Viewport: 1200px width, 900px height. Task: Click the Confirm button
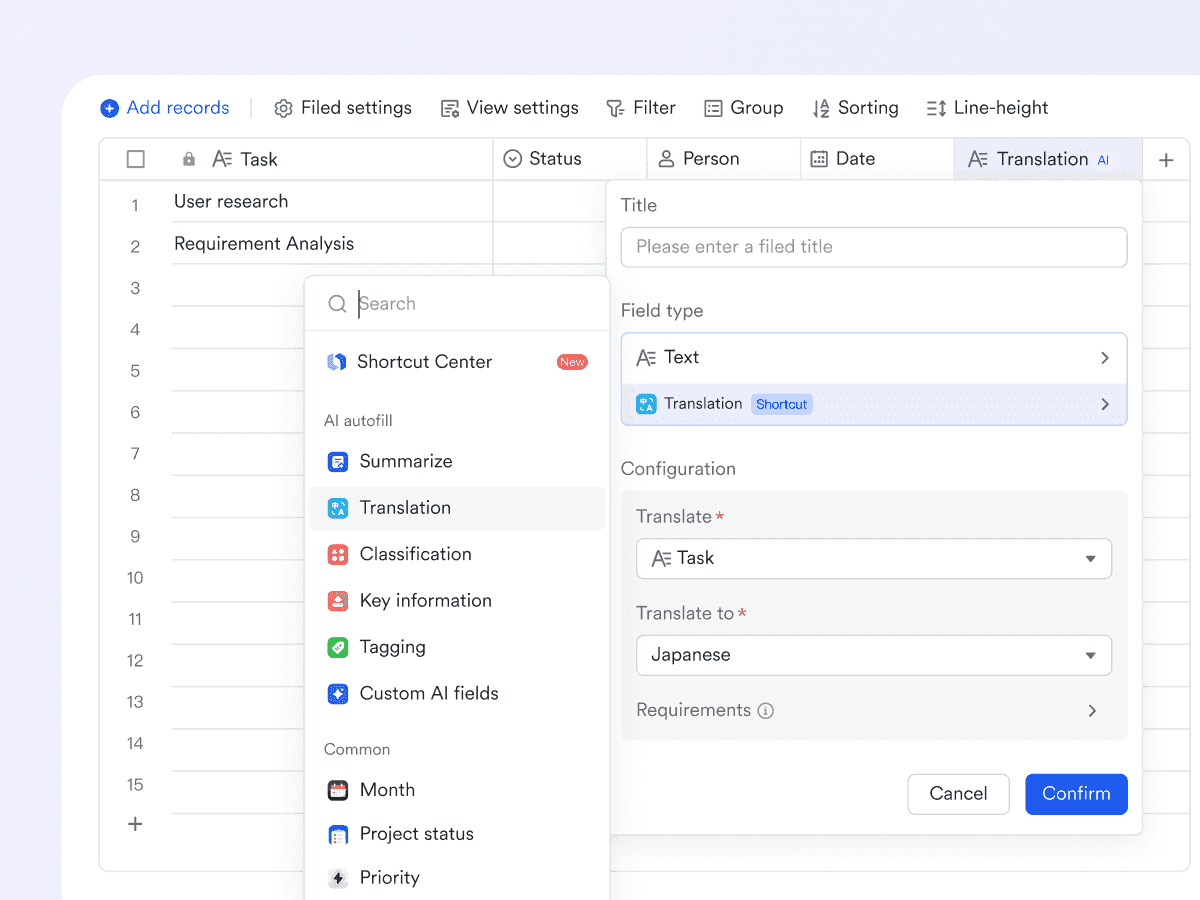click(1076, 794)
